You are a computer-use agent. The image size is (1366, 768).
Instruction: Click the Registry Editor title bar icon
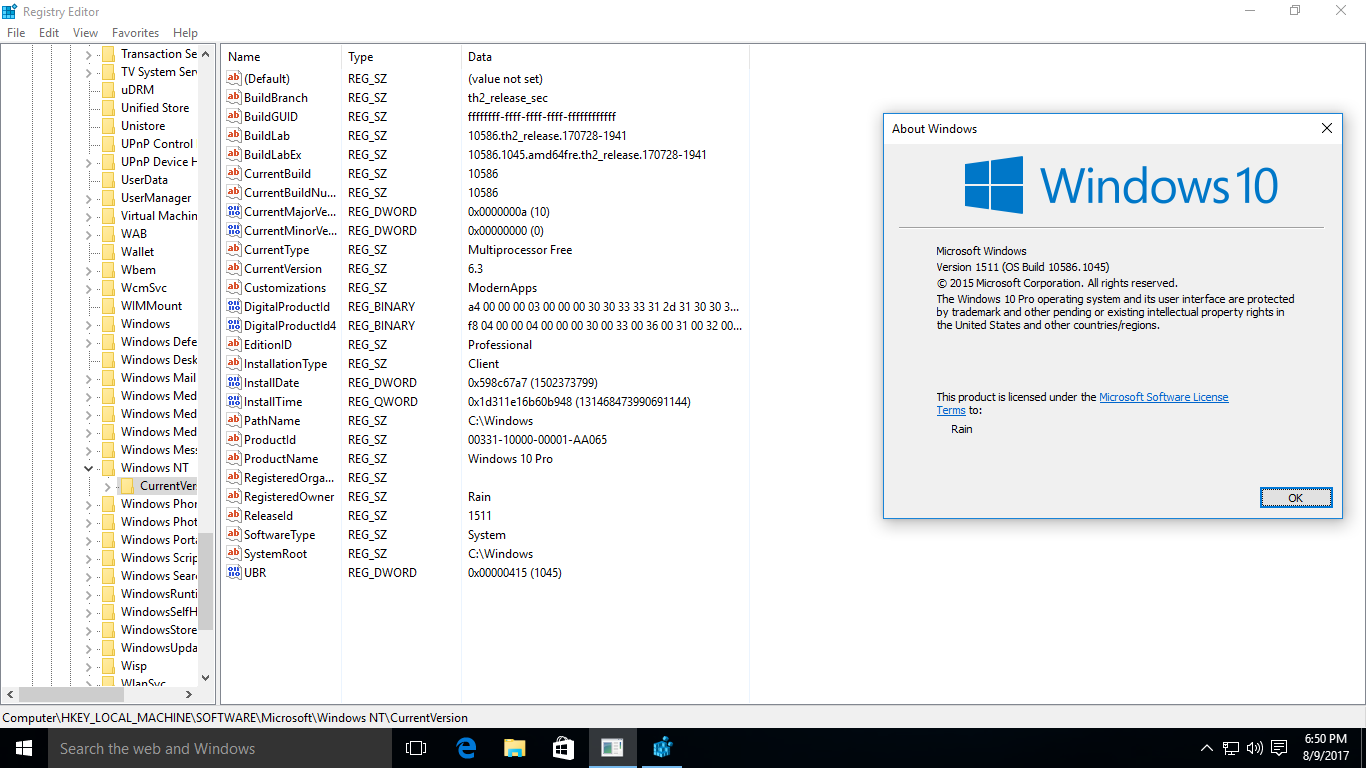9,10
